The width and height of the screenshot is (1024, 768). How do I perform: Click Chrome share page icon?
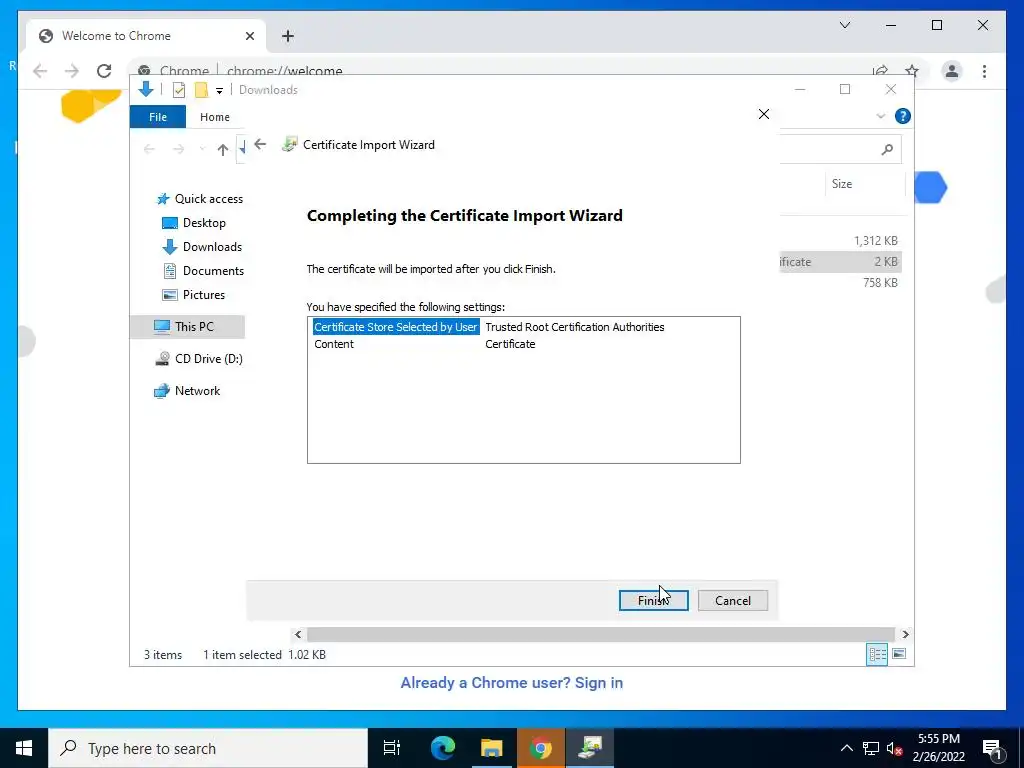coord(880,71)
